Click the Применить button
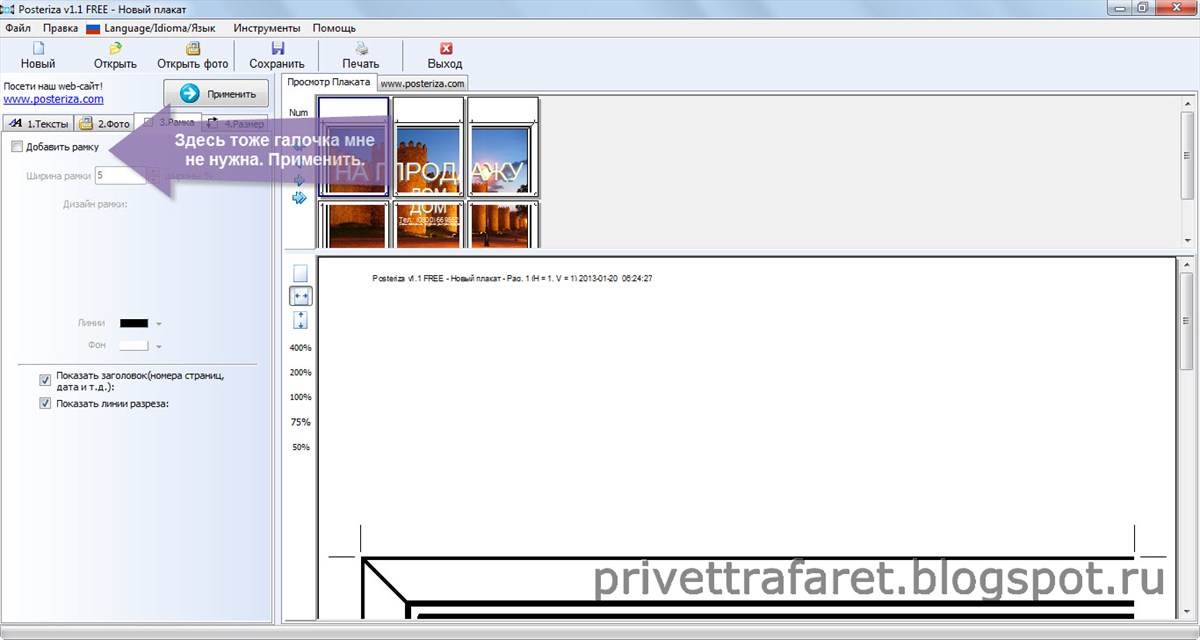 [x=216, y=94]
